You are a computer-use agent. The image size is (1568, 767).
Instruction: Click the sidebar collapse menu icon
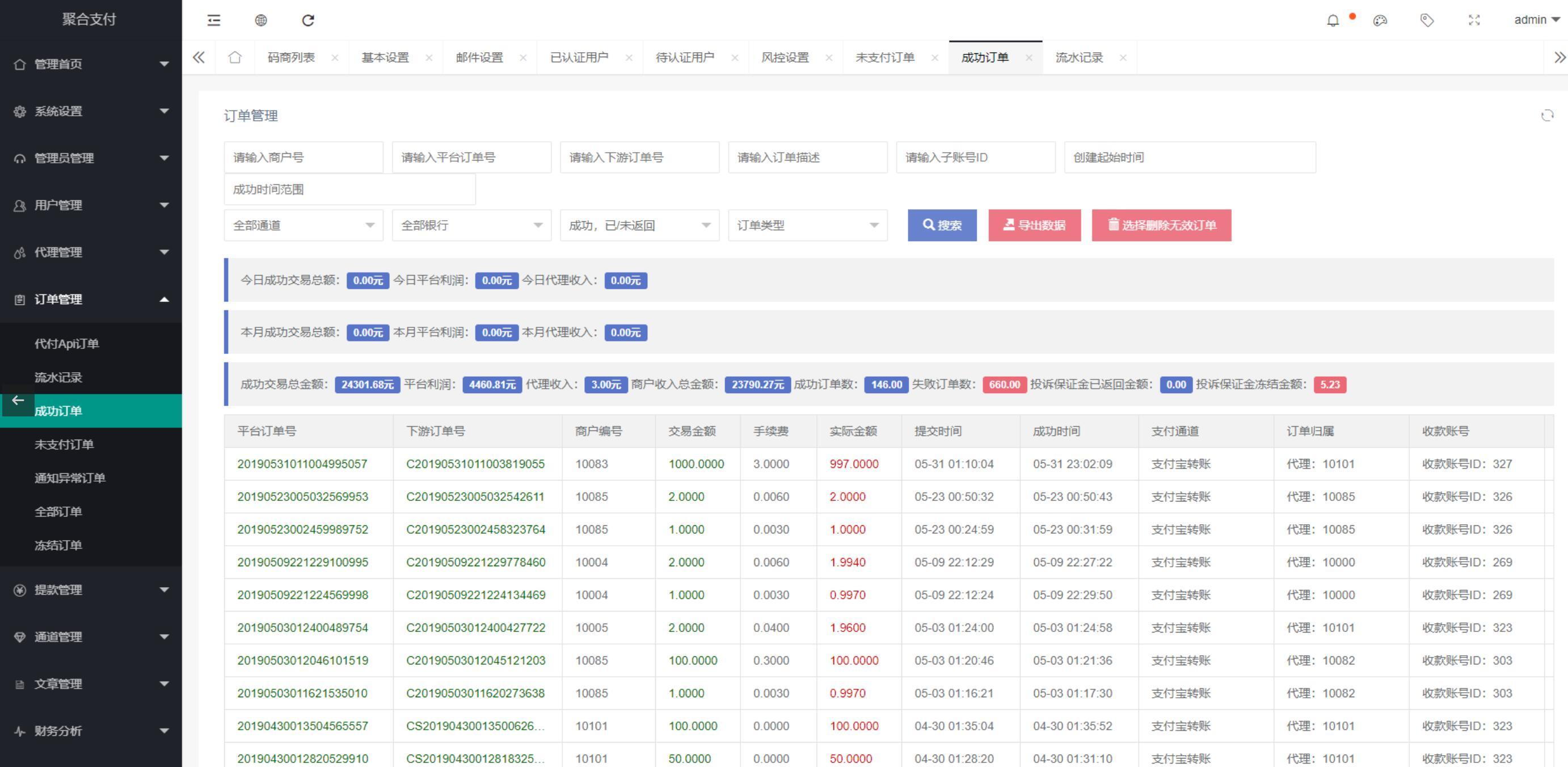(214, 20)
